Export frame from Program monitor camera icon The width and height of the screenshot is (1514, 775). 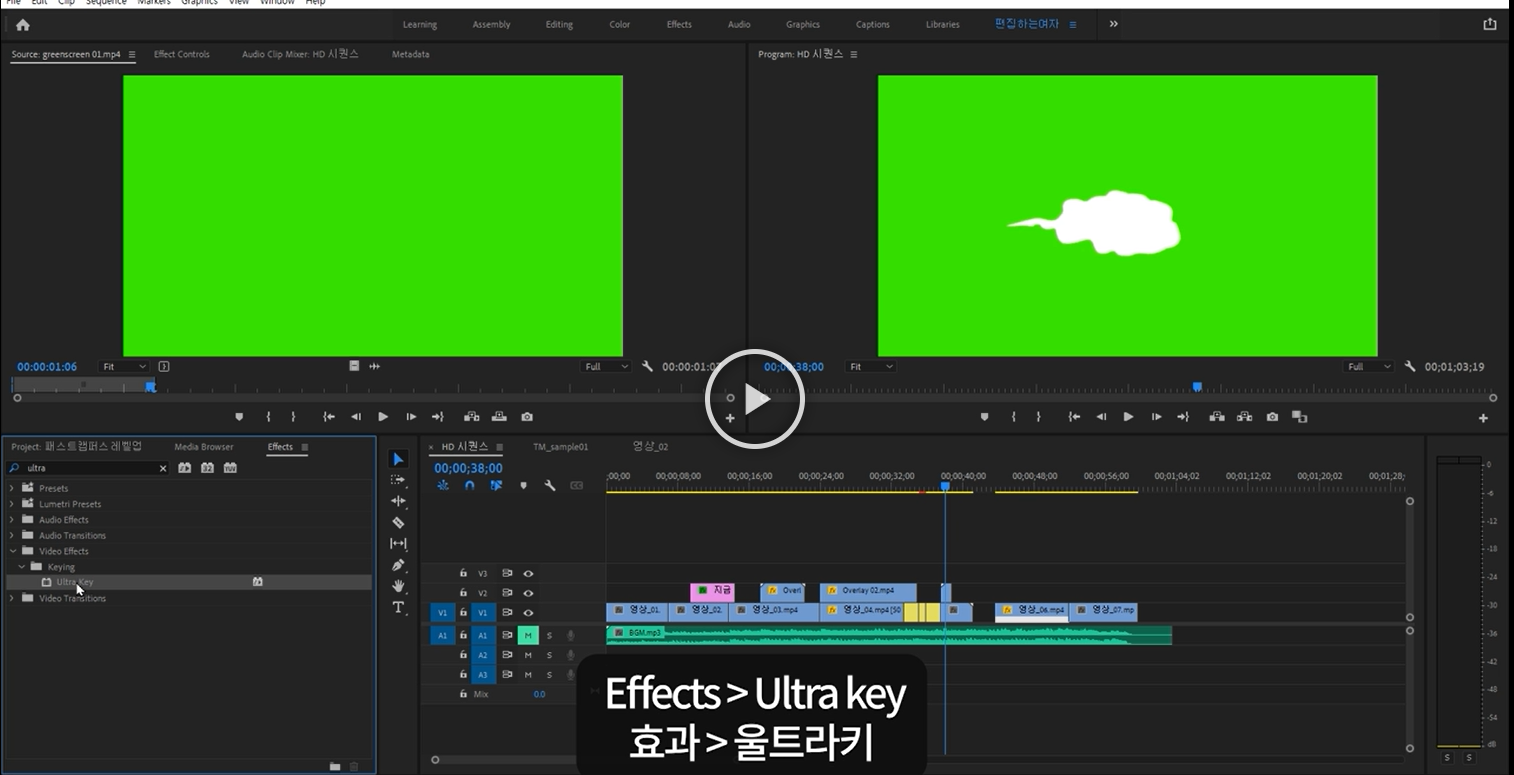point(1272,417)
